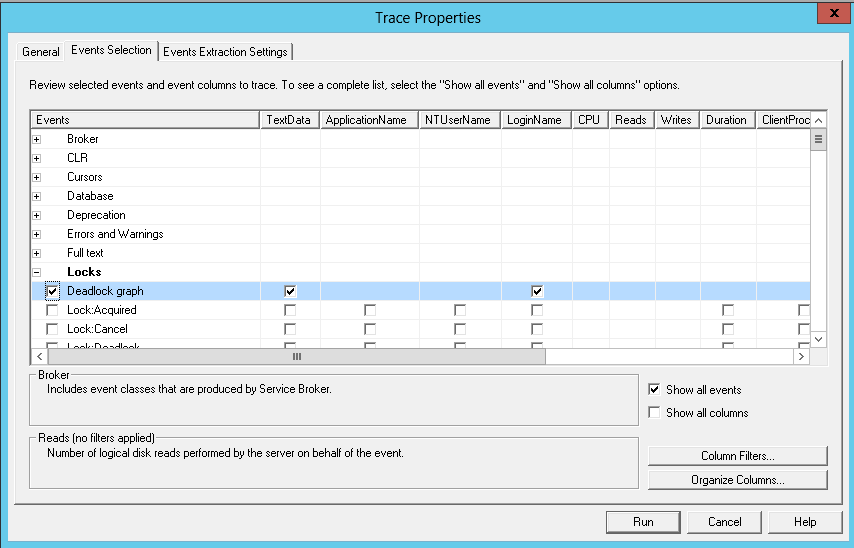Expand the Database event category

[x=37, y=196]
